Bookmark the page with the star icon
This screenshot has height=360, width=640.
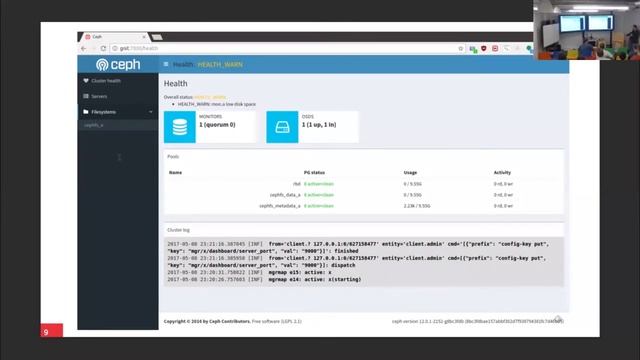(x=461, y=49)
